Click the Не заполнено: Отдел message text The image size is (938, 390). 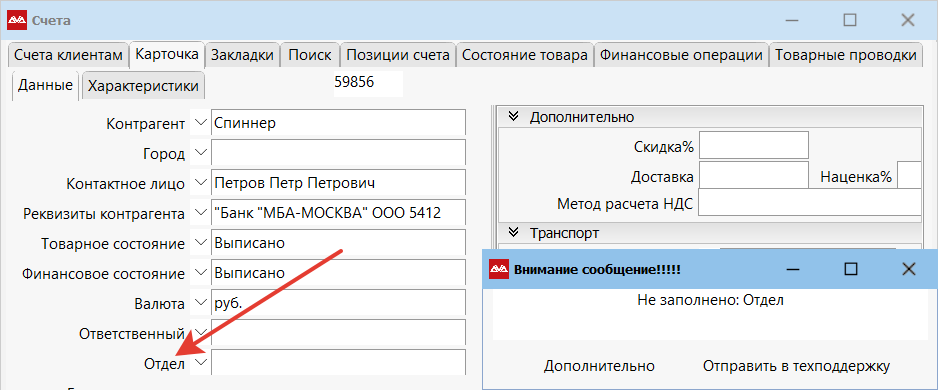(x=711, y=300)
